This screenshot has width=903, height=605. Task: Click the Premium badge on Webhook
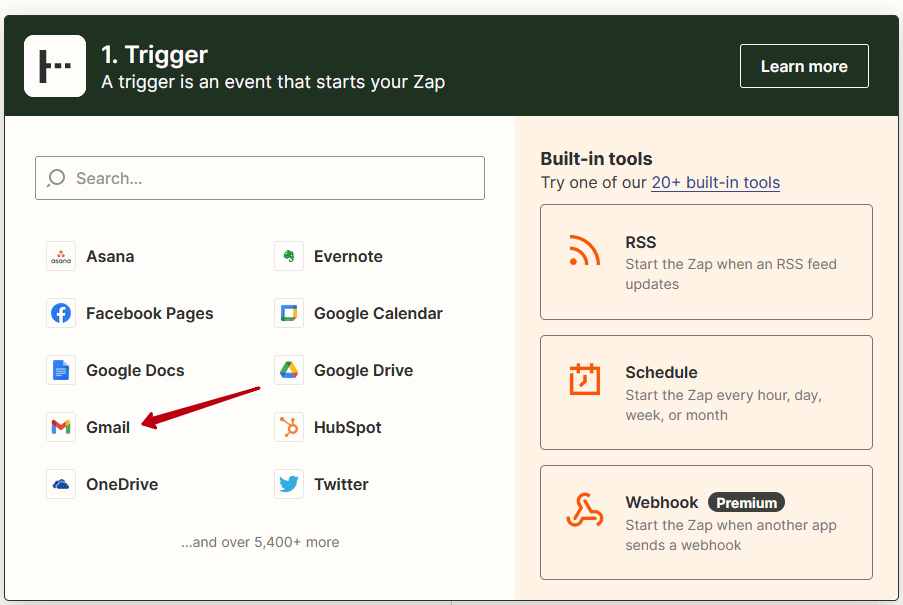pyautogui.click(x=746, y=503)
